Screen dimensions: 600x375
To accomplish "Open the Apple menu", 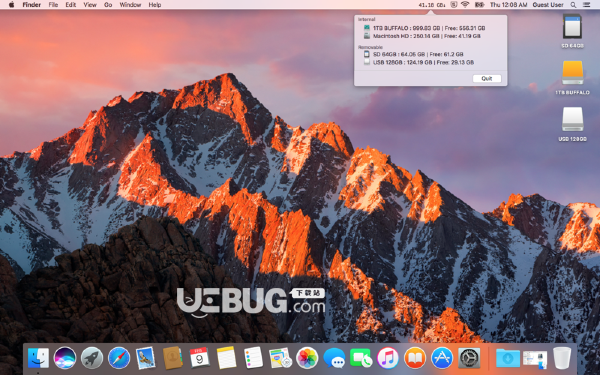I will 11,5.
